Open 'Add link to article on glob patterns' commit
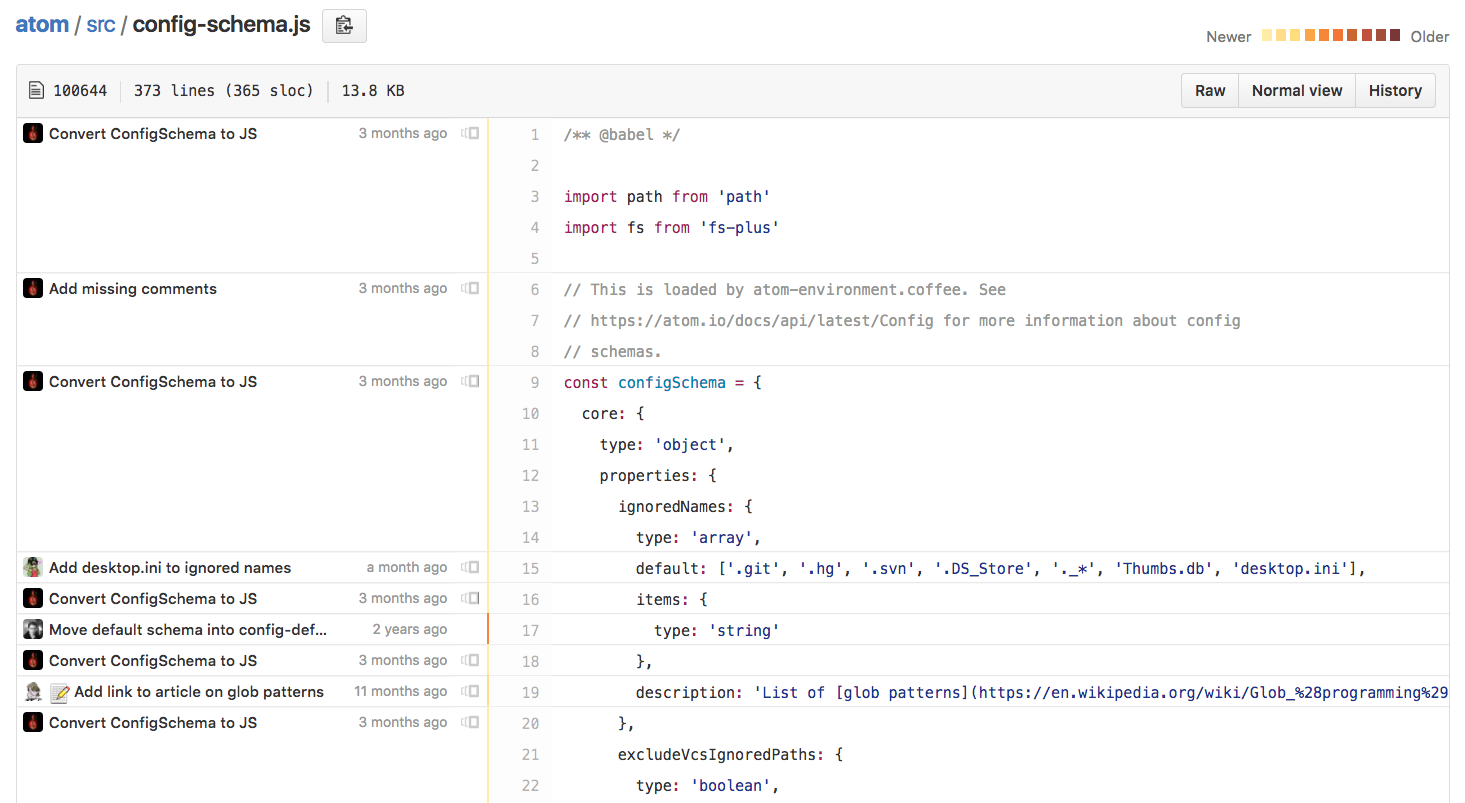1465x803 pixels. (199, 691)
